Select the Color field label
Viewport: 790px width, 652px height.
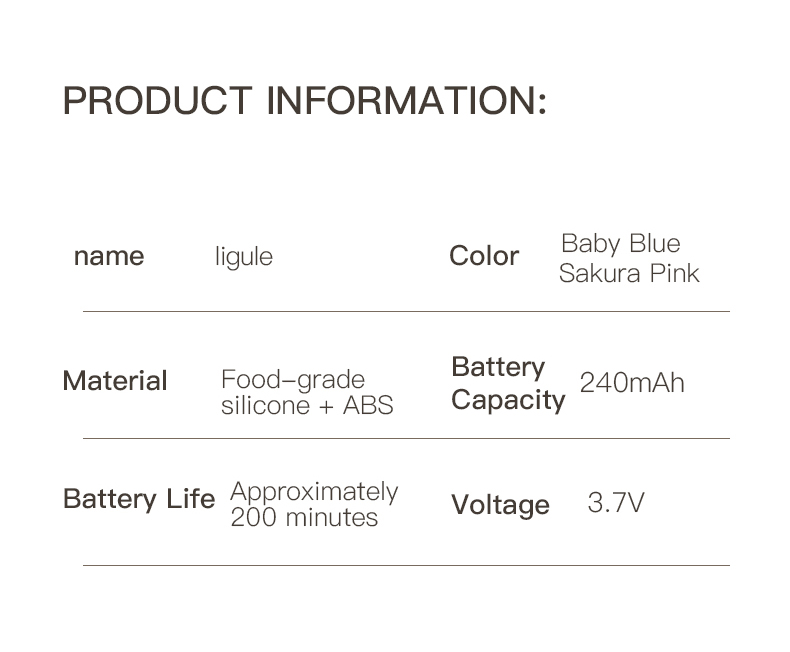coord(484,256)
